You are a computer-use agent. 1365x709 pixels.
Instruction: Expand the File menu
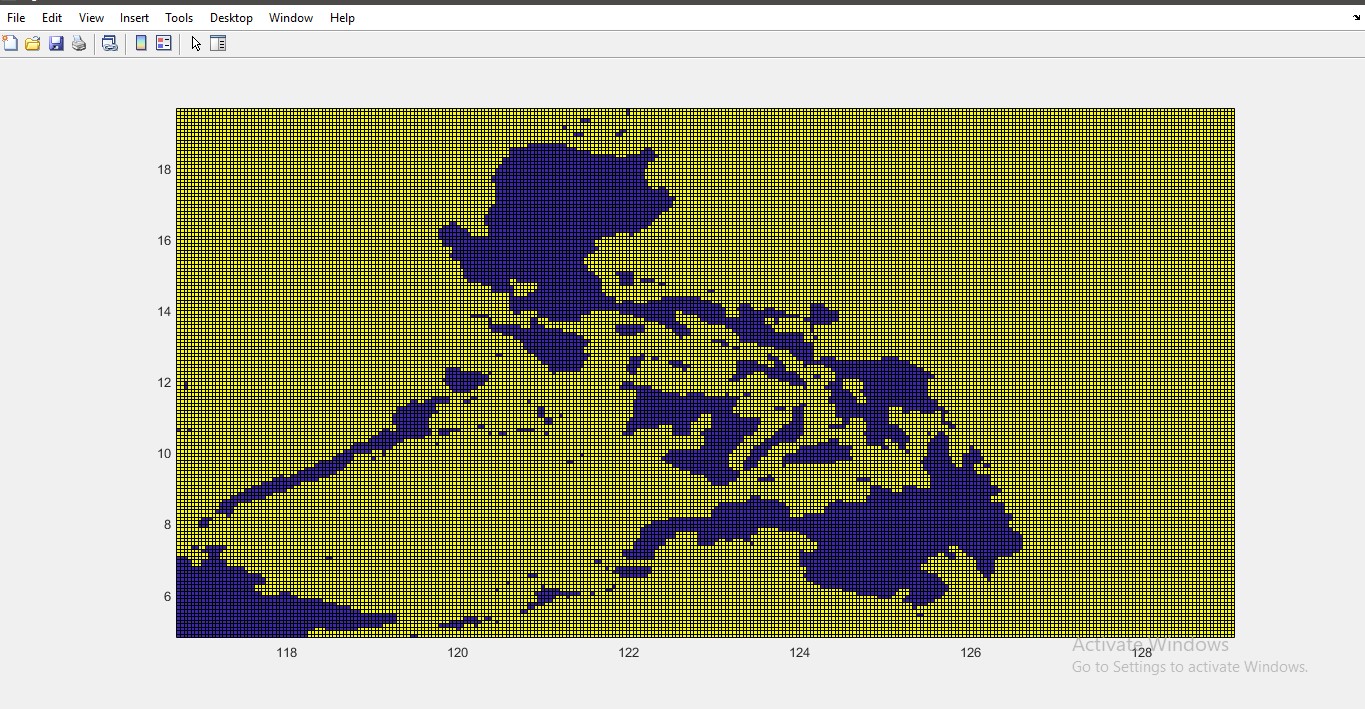(16, 18)
